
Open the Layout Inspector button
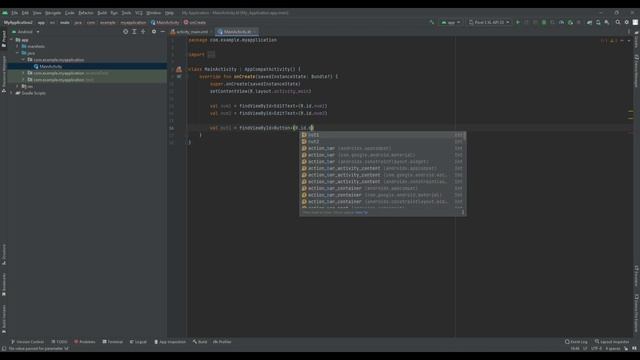point(612,342)
